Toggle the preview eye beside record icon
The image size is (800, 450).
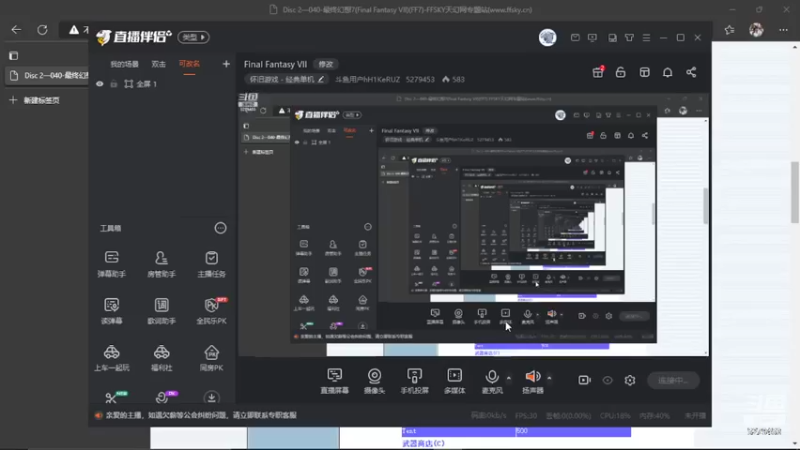(607, 380)
